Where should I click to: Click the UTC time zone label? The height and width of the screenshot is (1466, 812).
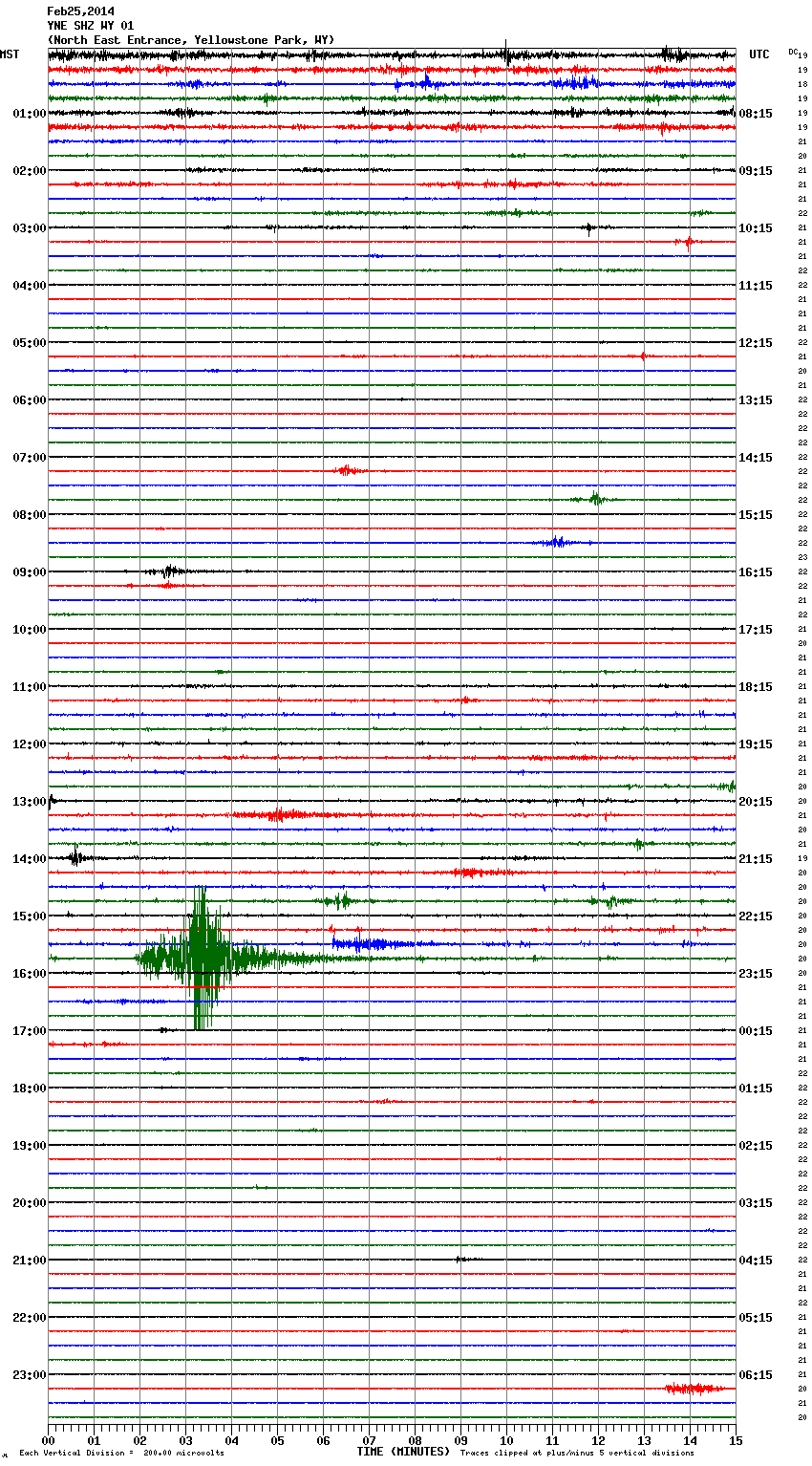[759, 54]
